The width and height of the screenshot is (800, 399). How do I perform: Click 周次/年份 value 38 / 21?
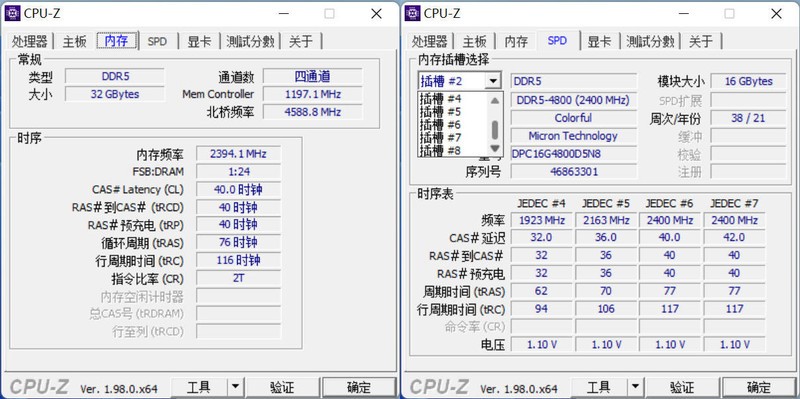[748, 118]
